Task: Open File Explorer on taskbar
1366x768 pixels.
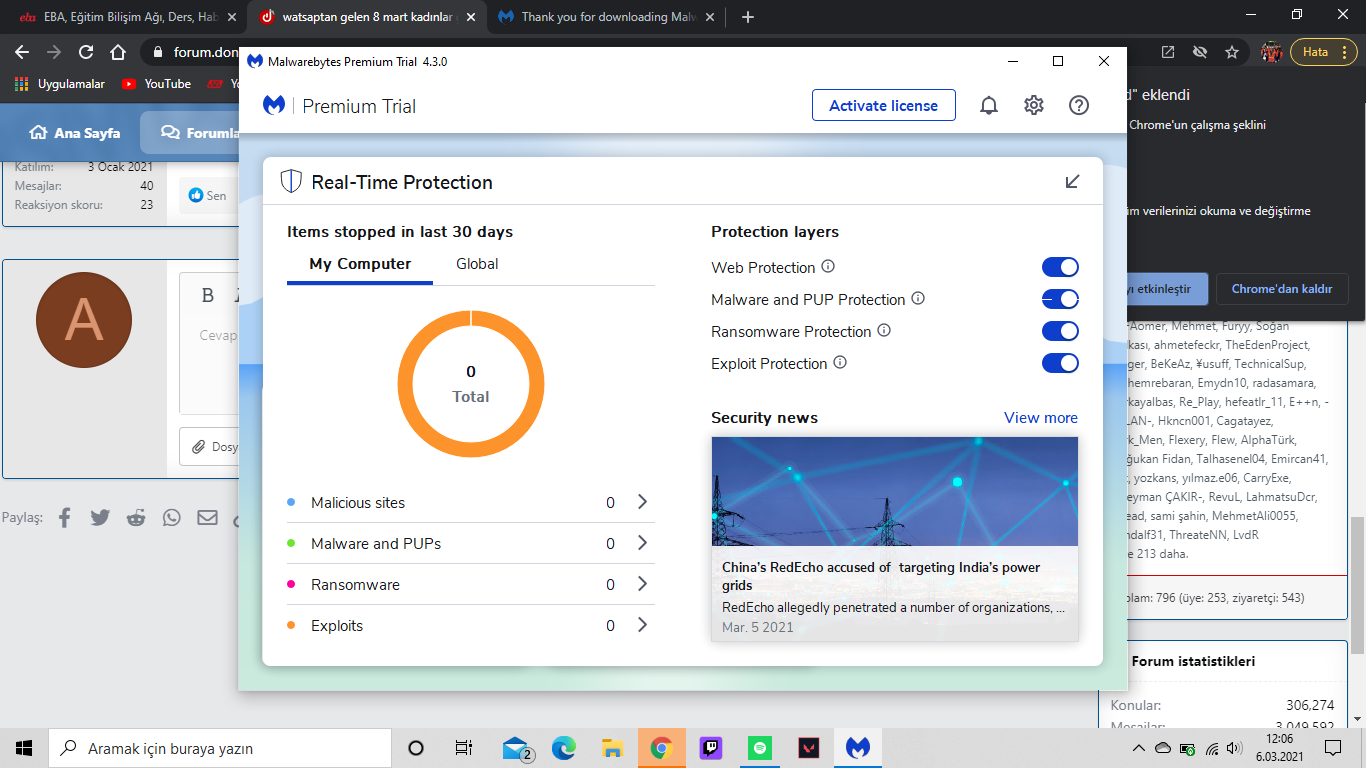Action: pyautogui.click(x=613, y=748)
